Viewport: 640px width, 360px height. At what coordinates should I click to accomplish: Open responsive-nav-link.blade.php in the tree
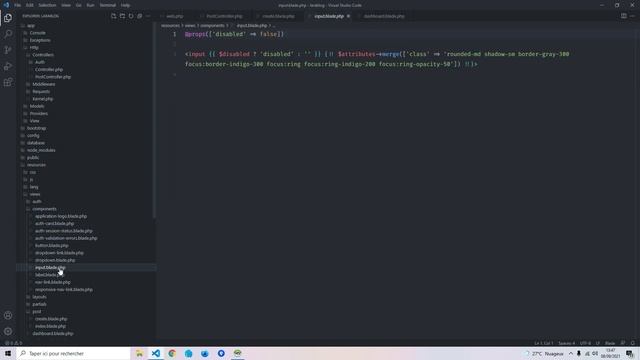tap(64, 289)
